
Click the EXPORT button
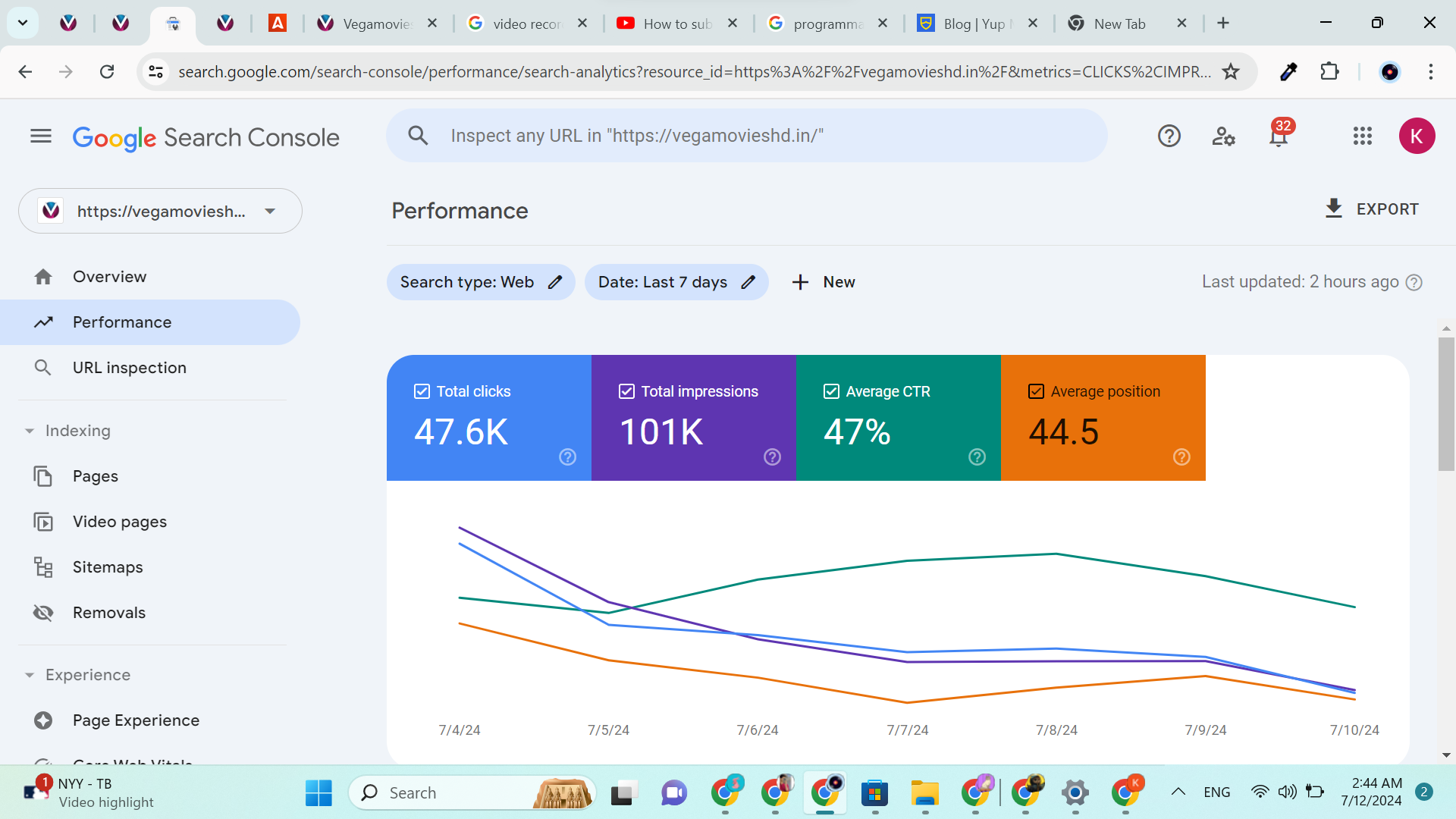pyautogui.click(x=1371, y=209)
